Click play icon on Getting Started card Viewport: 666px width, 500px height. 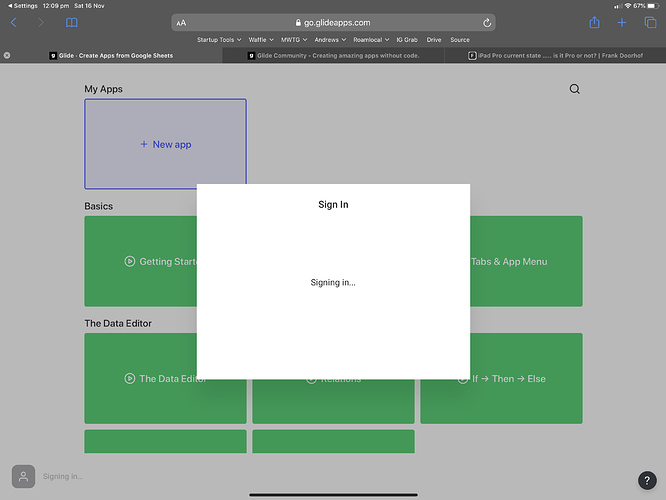[x=130, y=261]
